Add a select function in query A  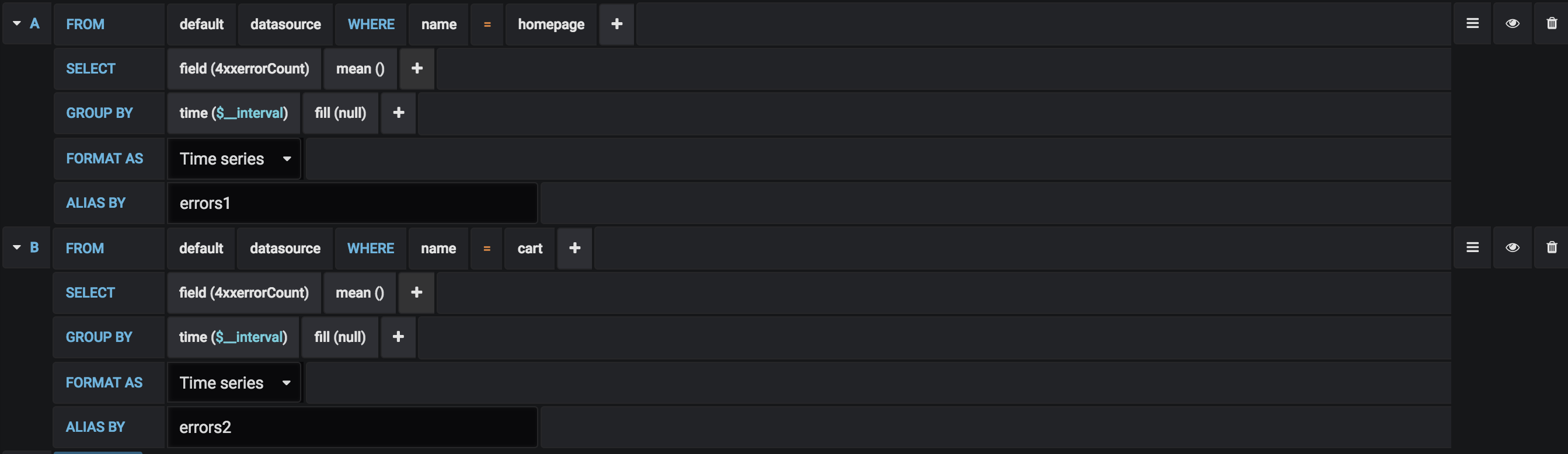pyautogui.click(x=417, y=68)
